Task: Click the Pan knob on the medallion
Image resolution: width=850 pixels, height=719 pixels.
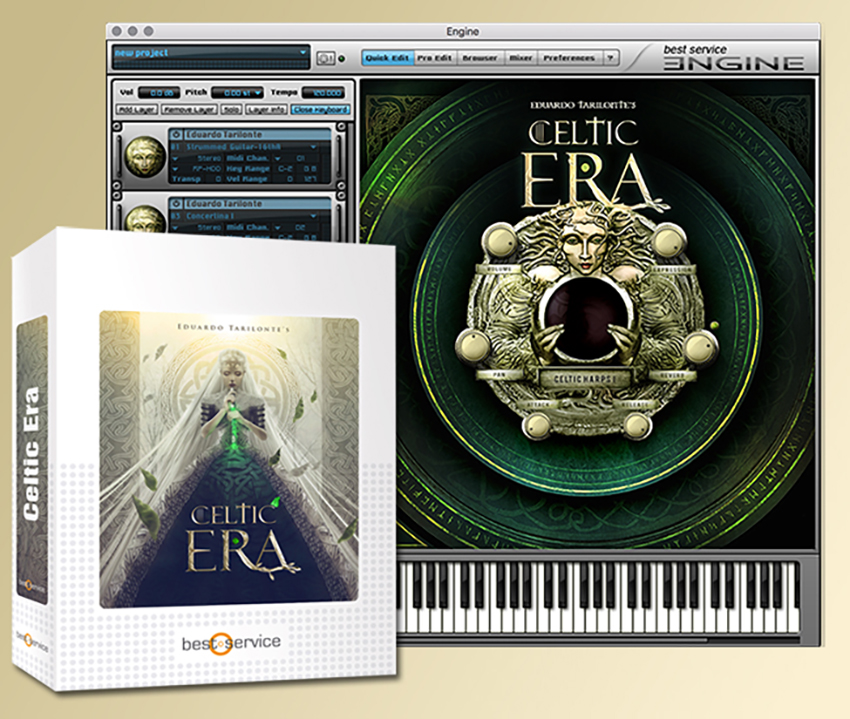Action: (473, 345)
